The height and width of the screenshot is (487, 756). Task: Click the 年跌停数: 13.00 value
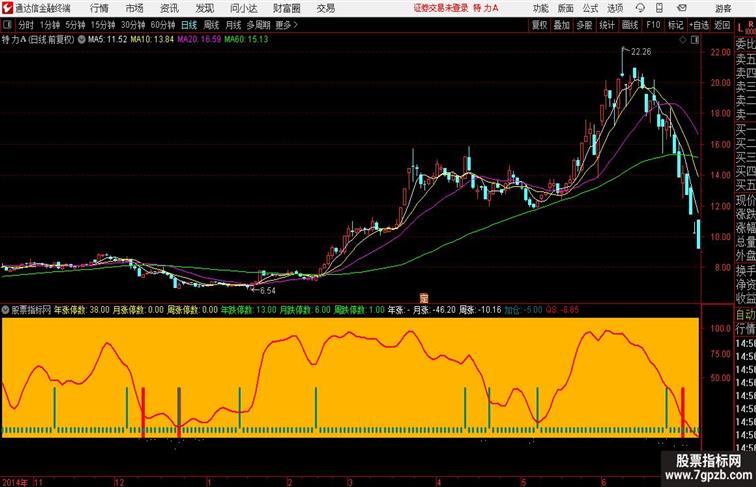coord(248,310)
